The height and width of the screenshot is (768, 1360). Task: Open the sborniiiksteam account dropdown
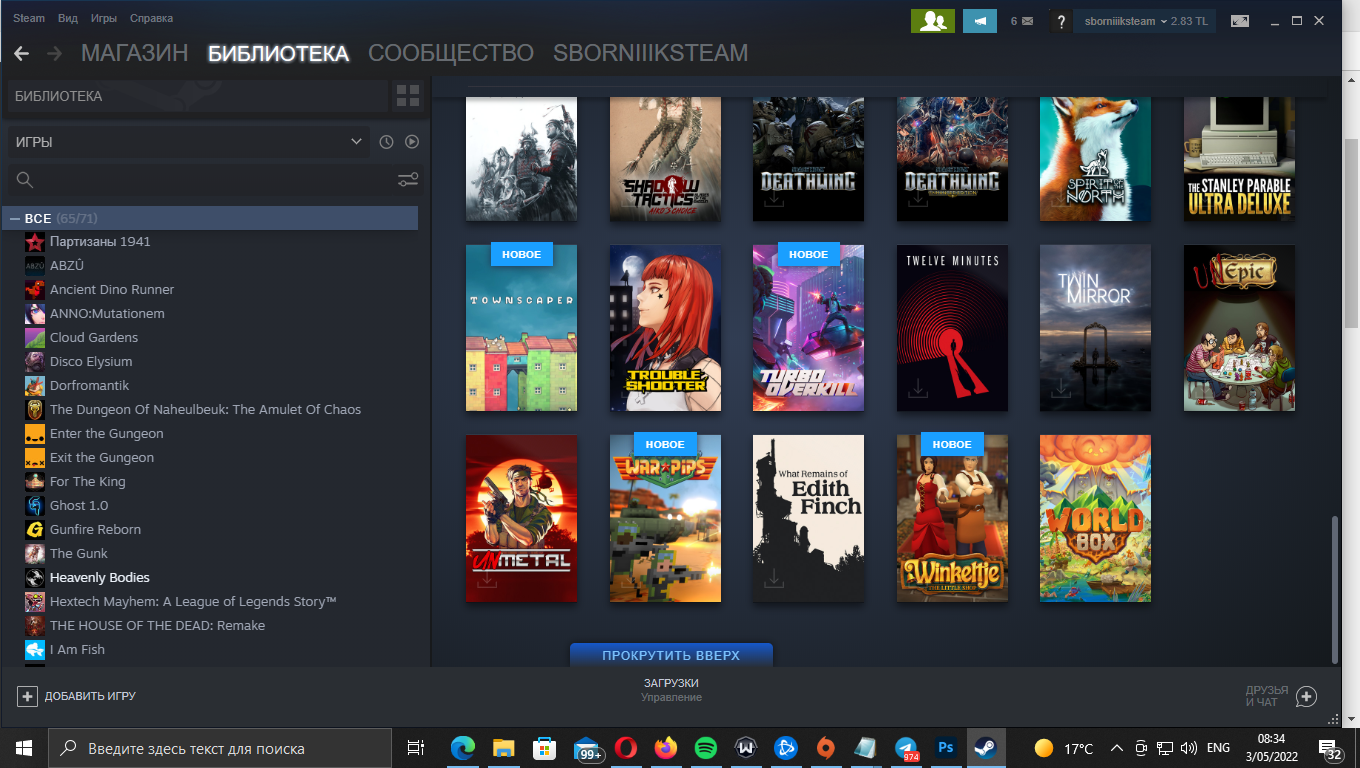tap(1143, 21)
